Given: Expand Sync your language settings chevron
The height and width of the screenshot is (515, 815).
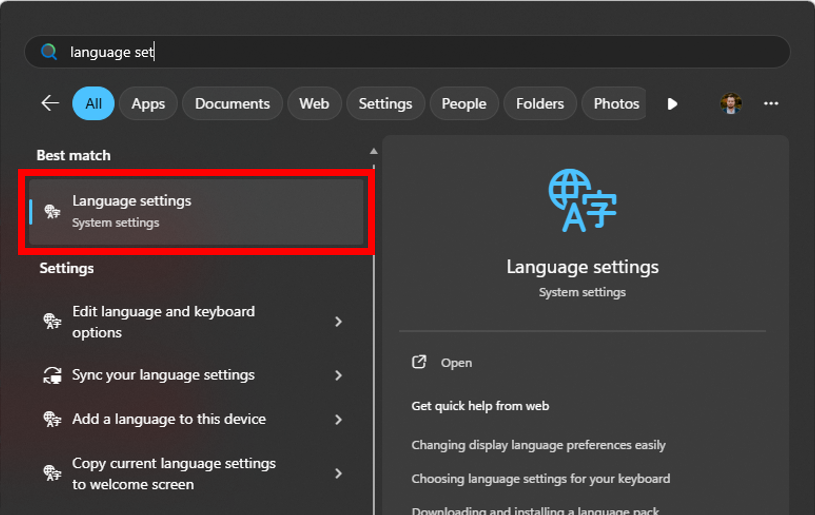Looking at the screenshot, I should [x=338, y=375].
